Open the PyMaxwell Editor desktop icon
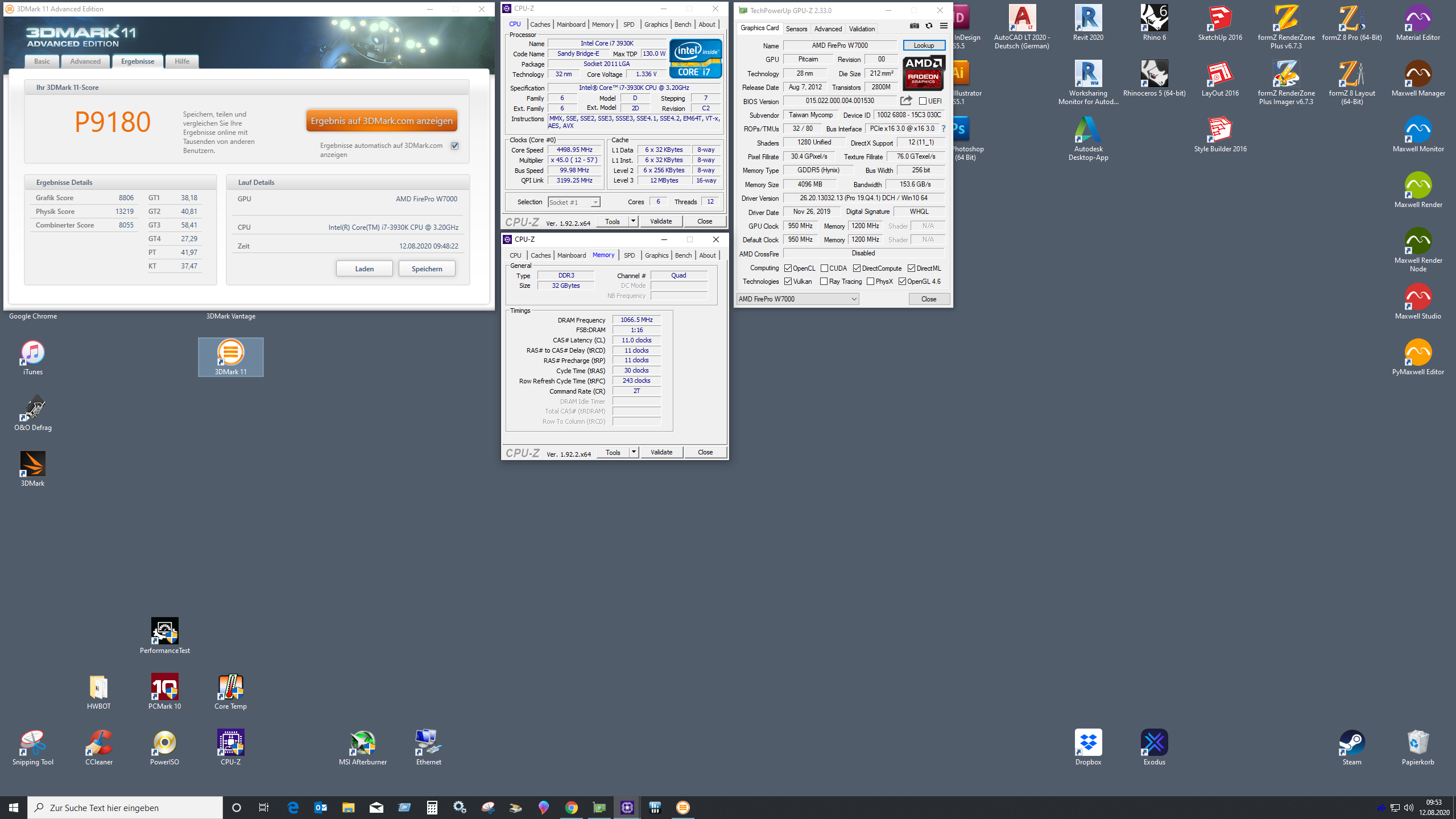 point(1418,357)
